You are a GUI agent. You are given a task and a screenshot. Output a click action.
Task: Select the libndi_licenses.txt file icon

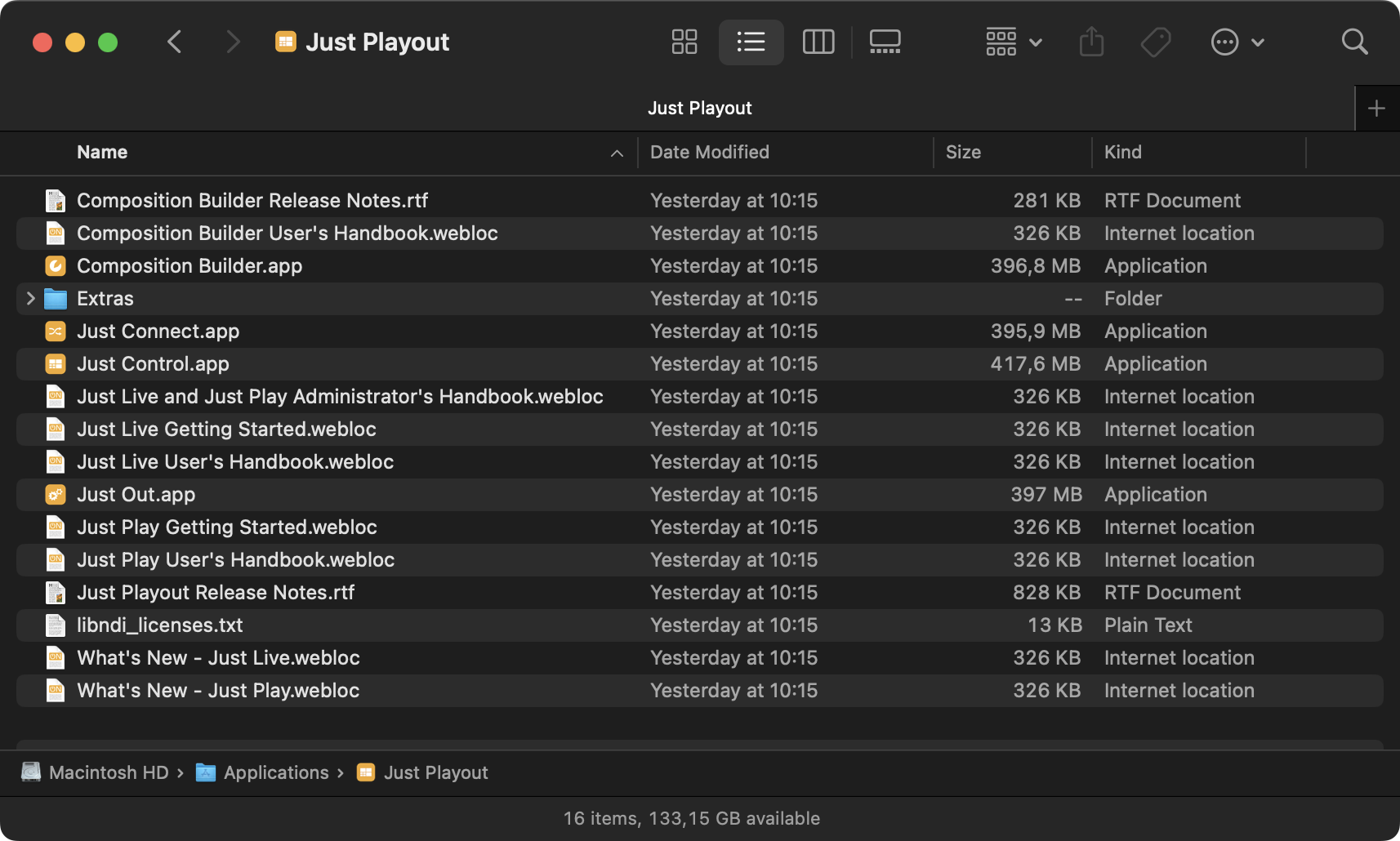tap(56, 625)
